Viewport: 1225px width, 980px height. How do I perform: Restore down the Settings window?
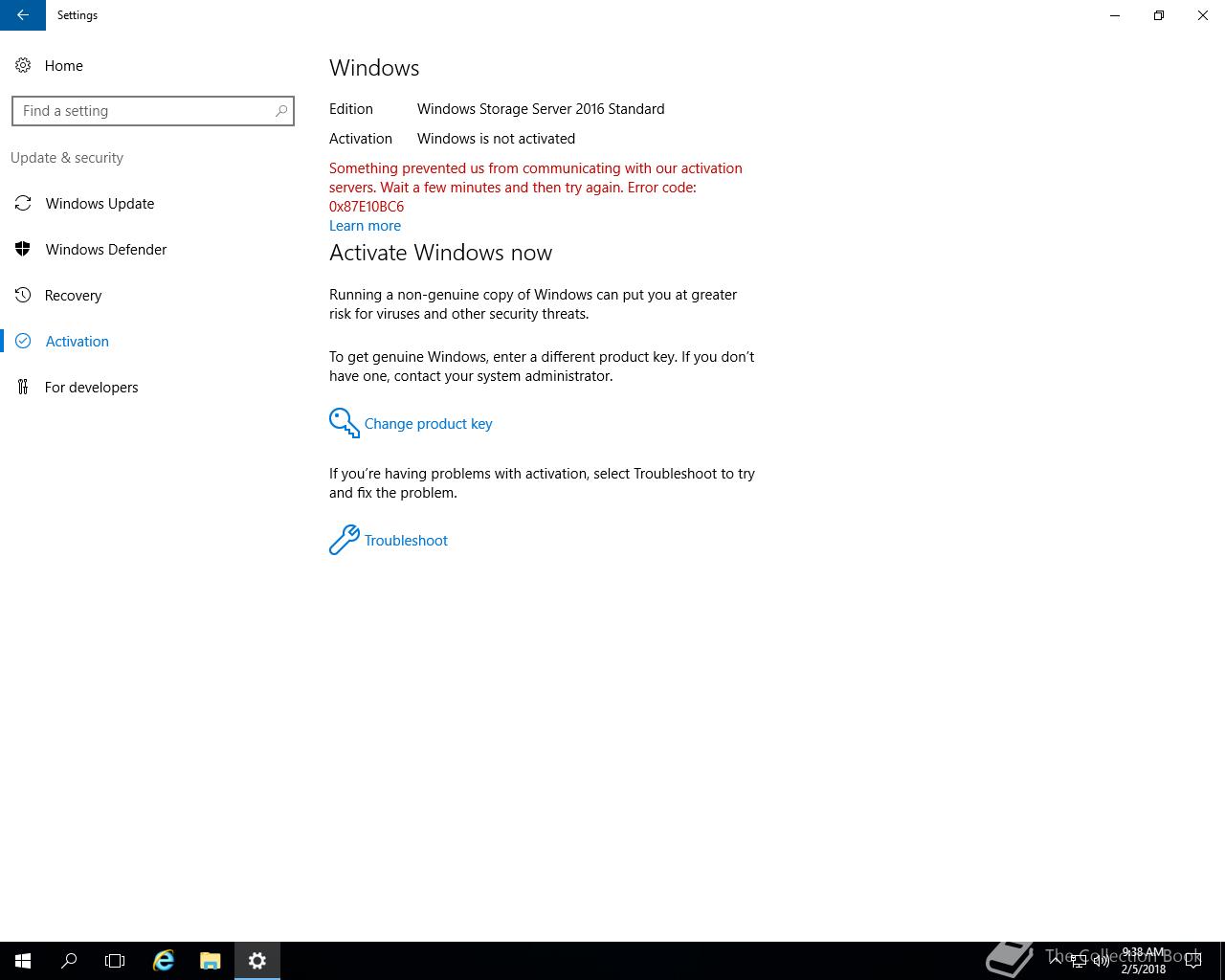click(1159, 15)
